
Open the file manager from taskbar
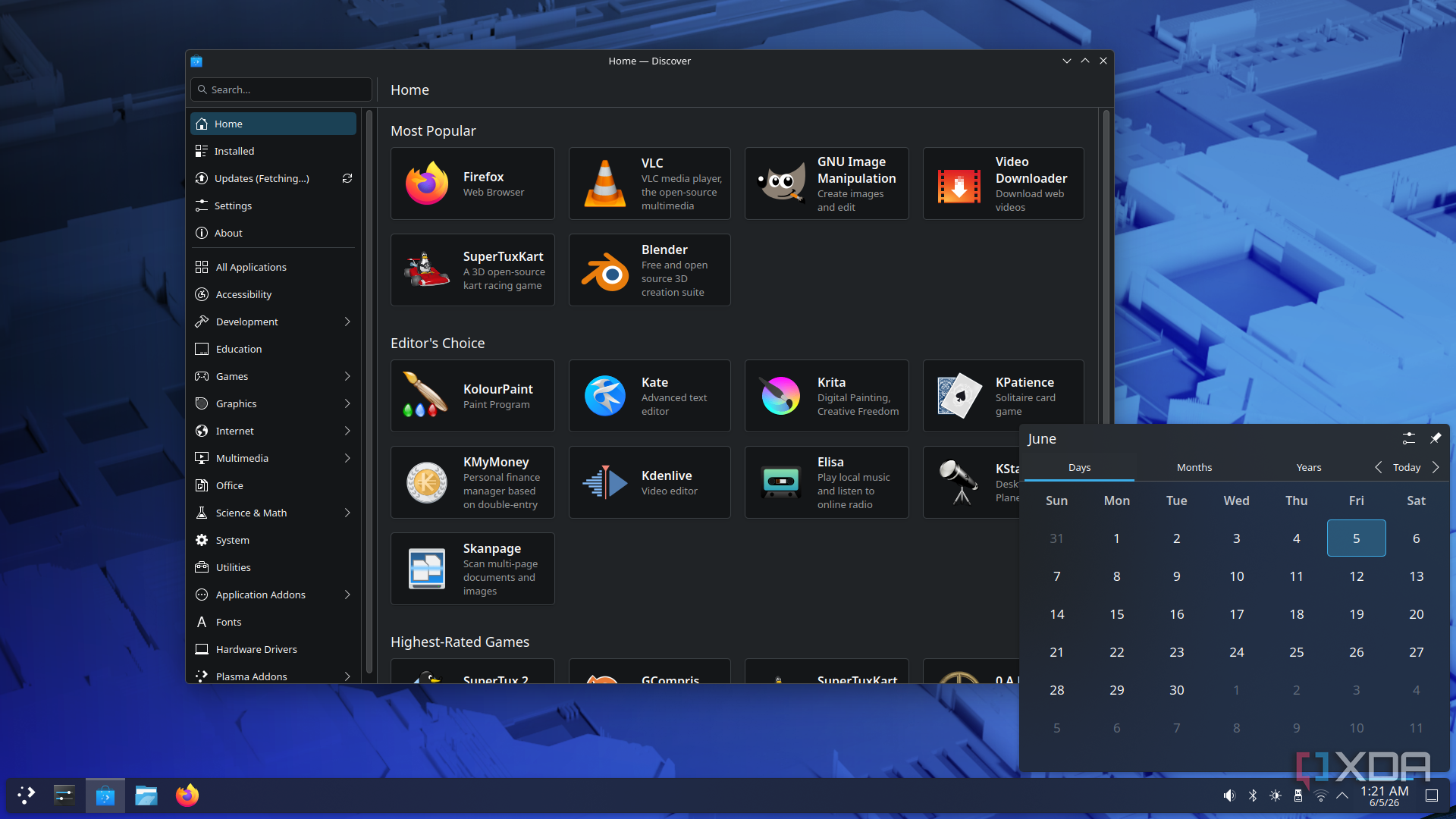click(146, 795)
